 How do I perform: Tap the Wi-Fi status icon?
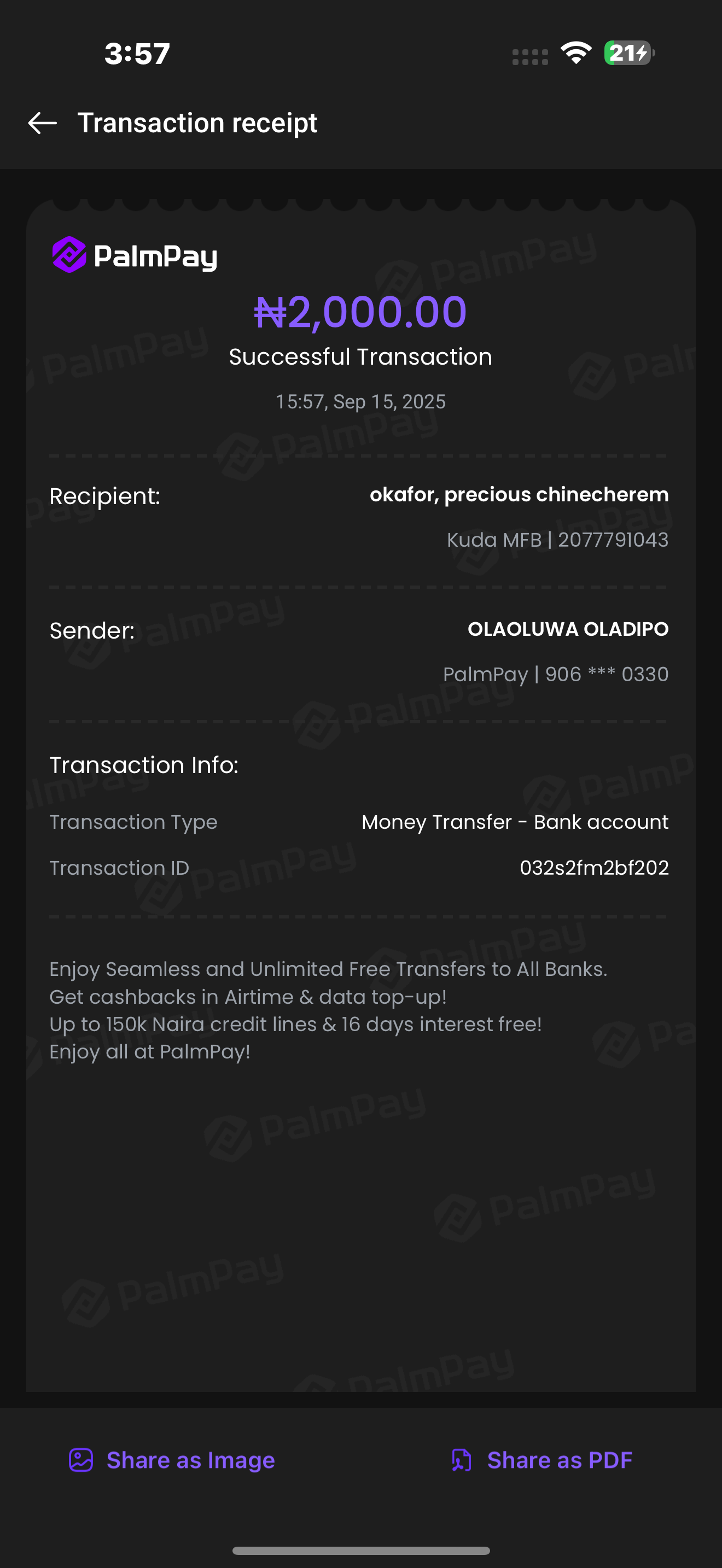click(x=576, y=53)
